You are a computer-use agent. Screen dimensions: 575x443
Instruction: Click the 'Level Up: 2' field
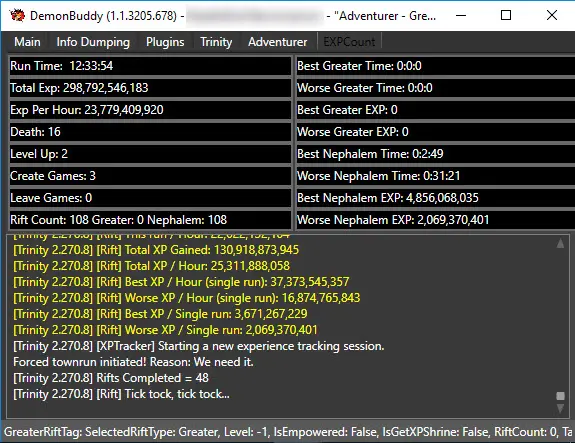click(150, 154)
